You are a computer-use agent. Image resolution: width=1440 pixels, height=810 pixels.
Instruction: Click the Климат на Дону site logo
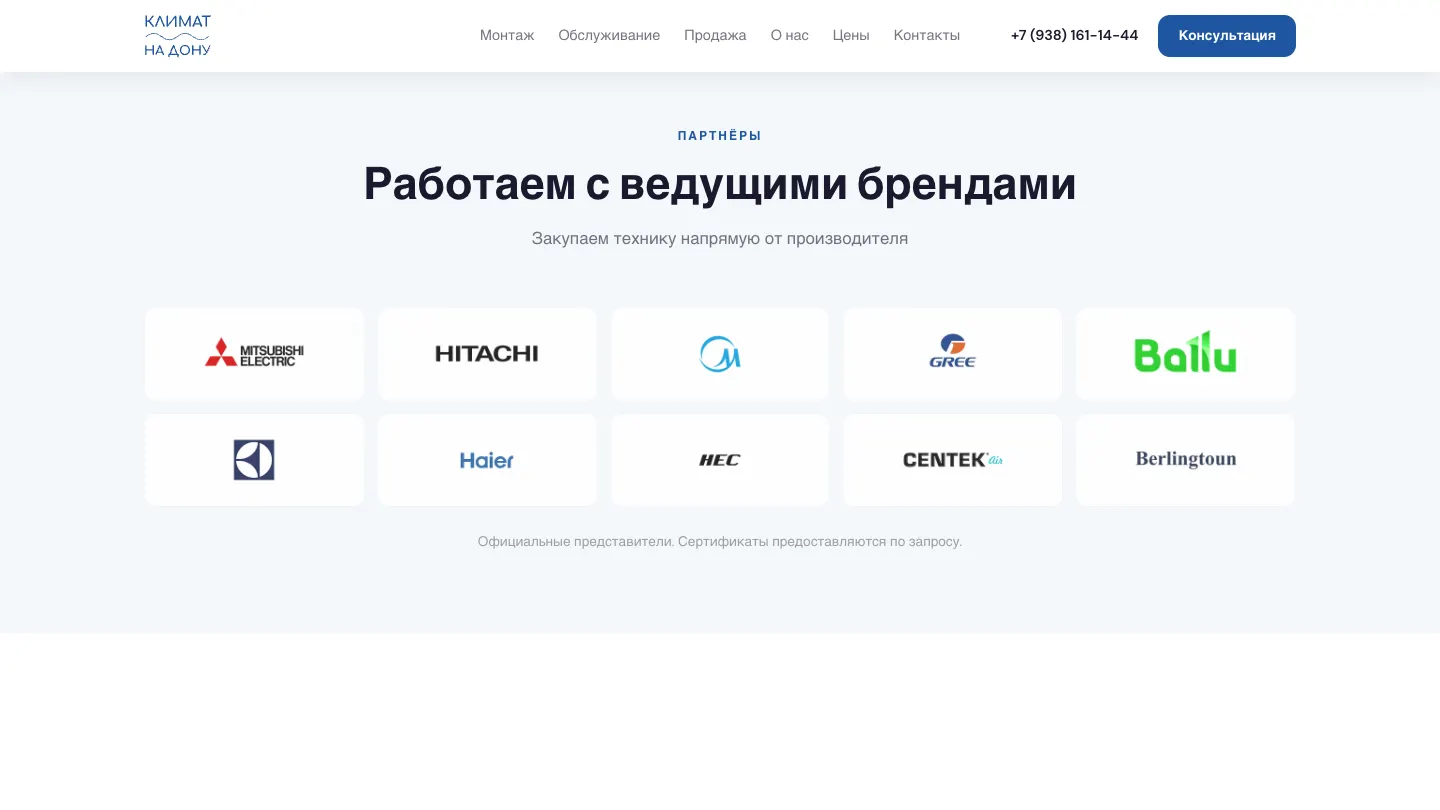177,36
